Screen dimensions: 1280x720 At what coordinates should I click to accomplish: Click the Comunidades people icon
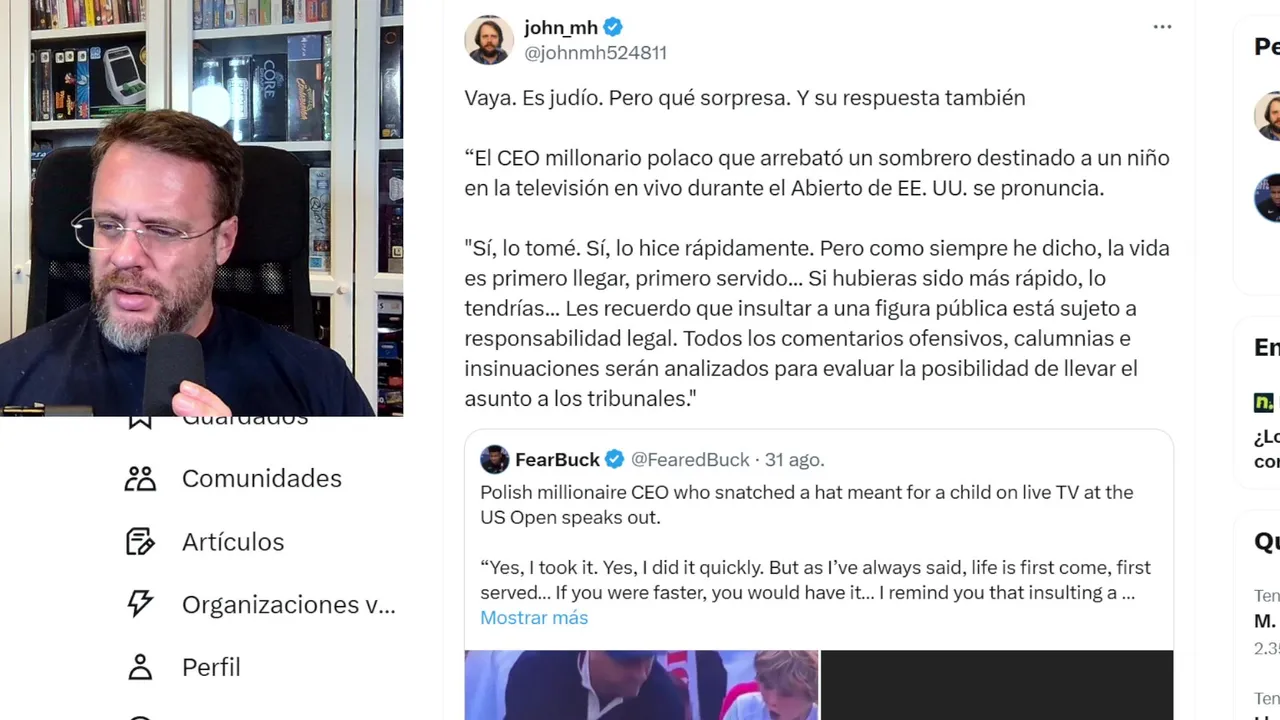tap(140, 478)
